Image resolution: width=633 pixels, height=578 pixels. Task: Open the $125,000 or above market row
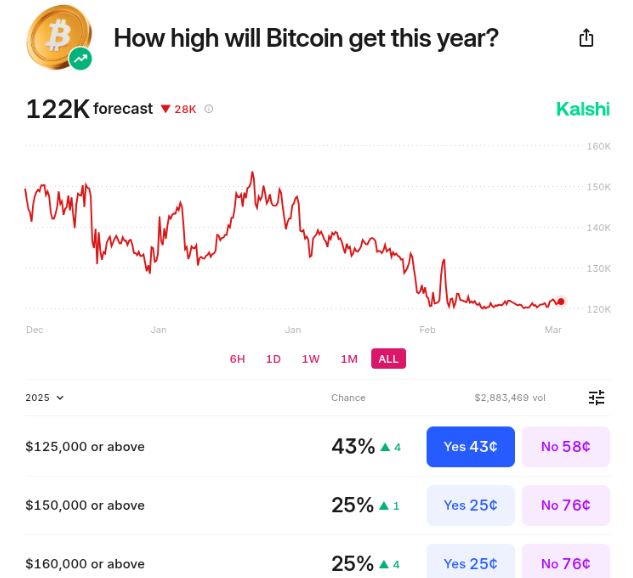85,447
